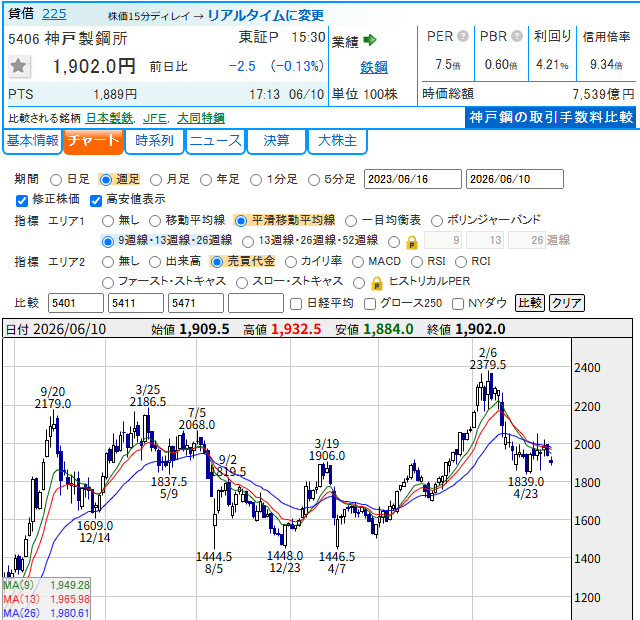This screenshot has height=620, width=640.
Task: Open the チャート tab
Action: (x=93, y=141)
